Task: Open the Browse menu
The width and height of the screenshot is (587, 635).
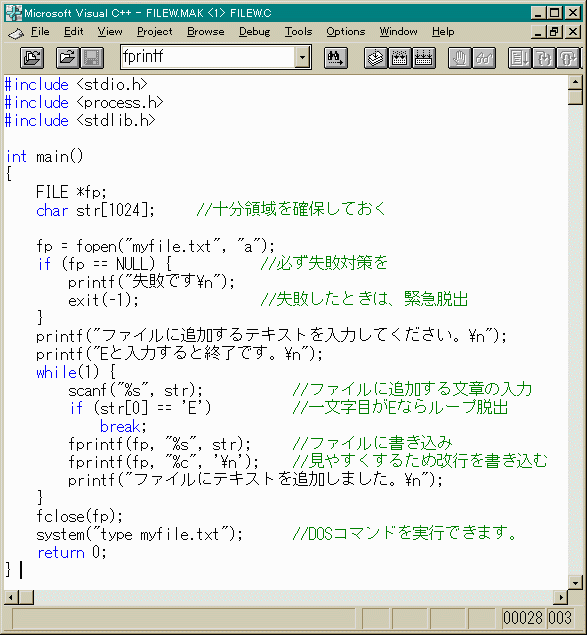Action: [x=205, y=32]
